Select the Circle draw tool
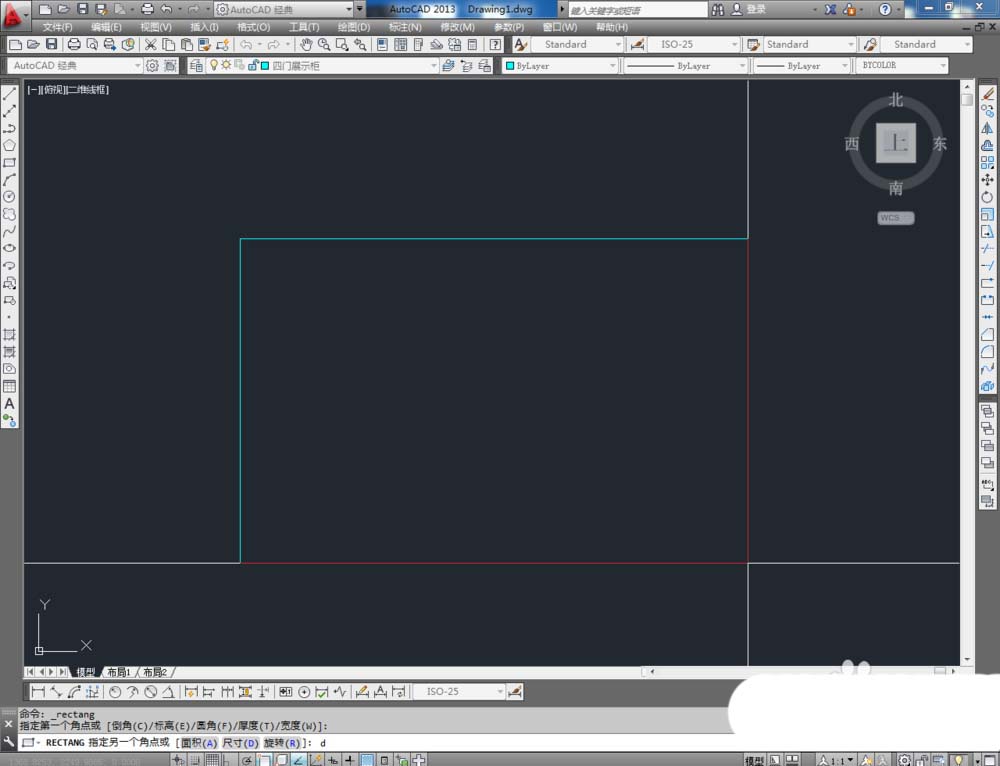The image size is (1000, 766). pyautogui.click(x=10, y=197)
